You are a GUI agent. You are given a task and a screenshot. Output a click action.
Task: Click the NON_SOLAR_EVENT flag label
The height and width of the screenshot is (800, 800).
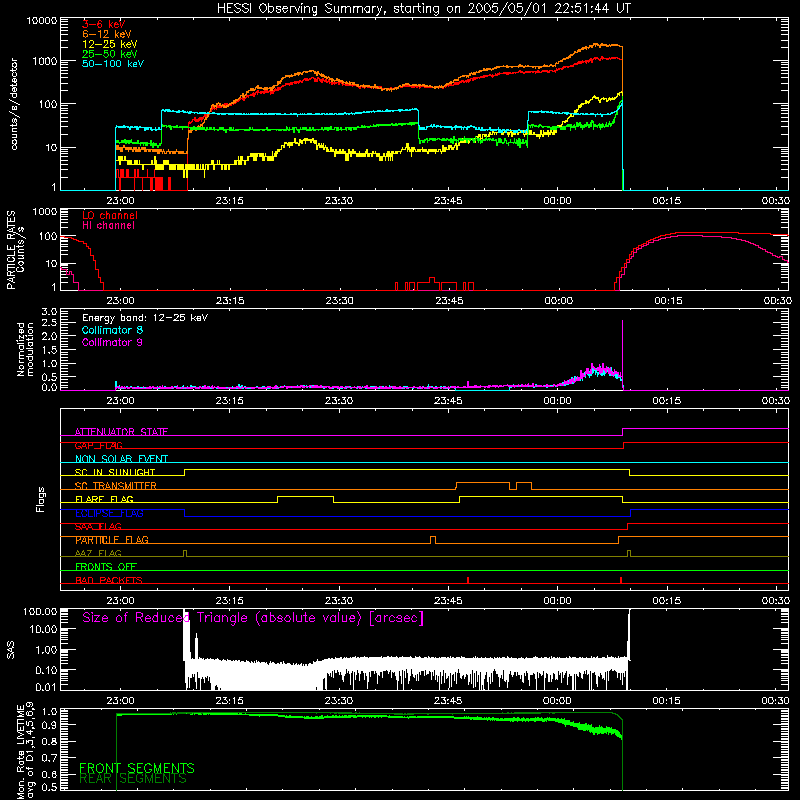tap(121, 459)
